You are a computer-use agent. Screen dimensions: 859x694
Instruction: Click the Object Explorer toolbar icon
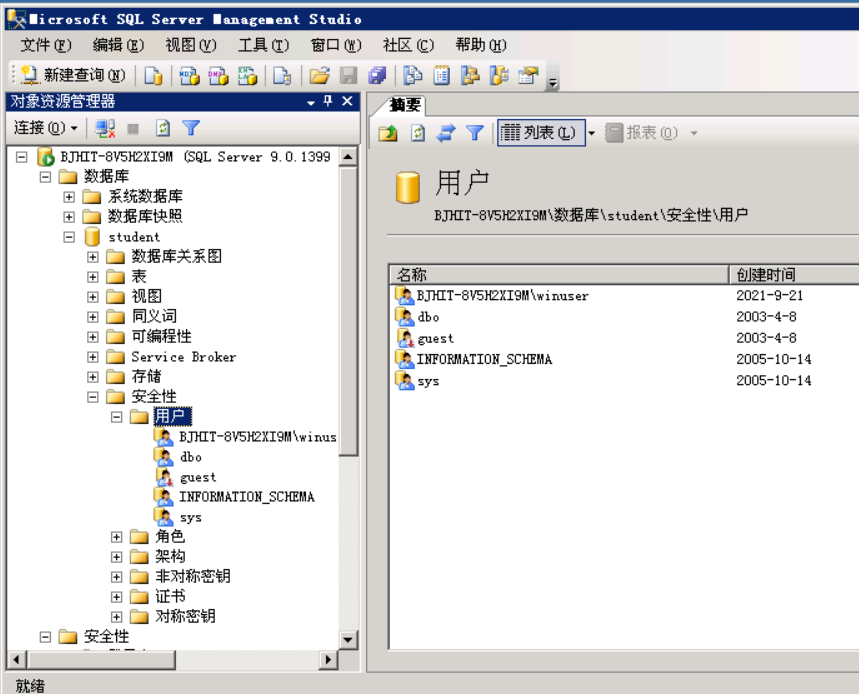pos(470,76)
